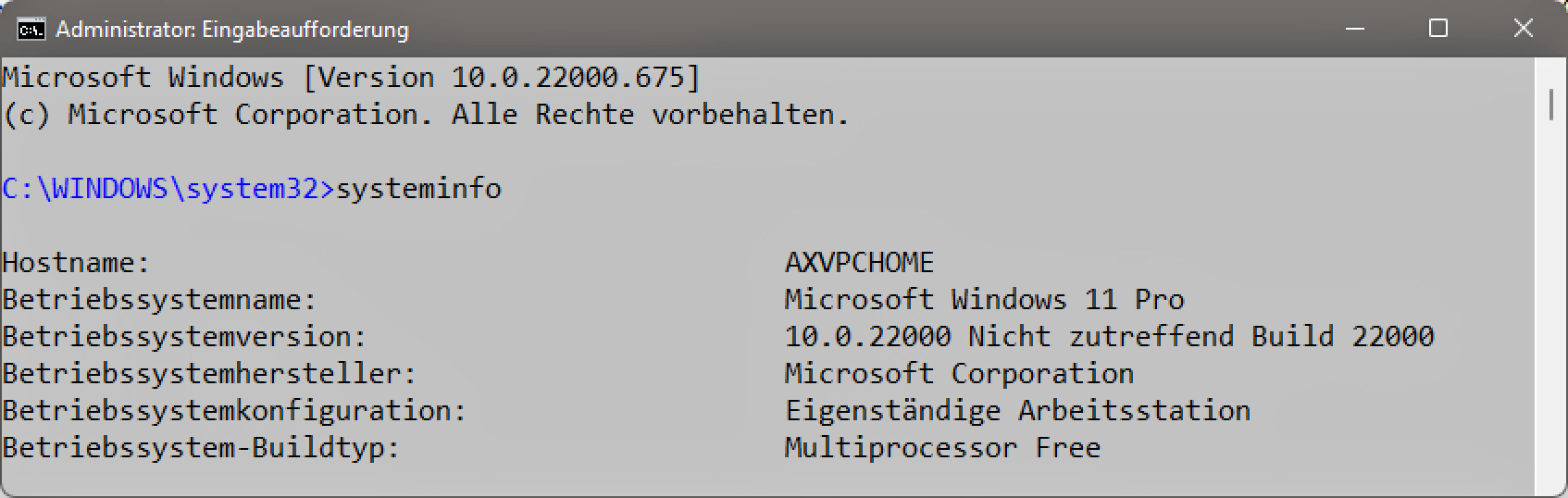Click the 'Multiprocessor Free' value
The image size is (1568, 498).
(942, 448)
